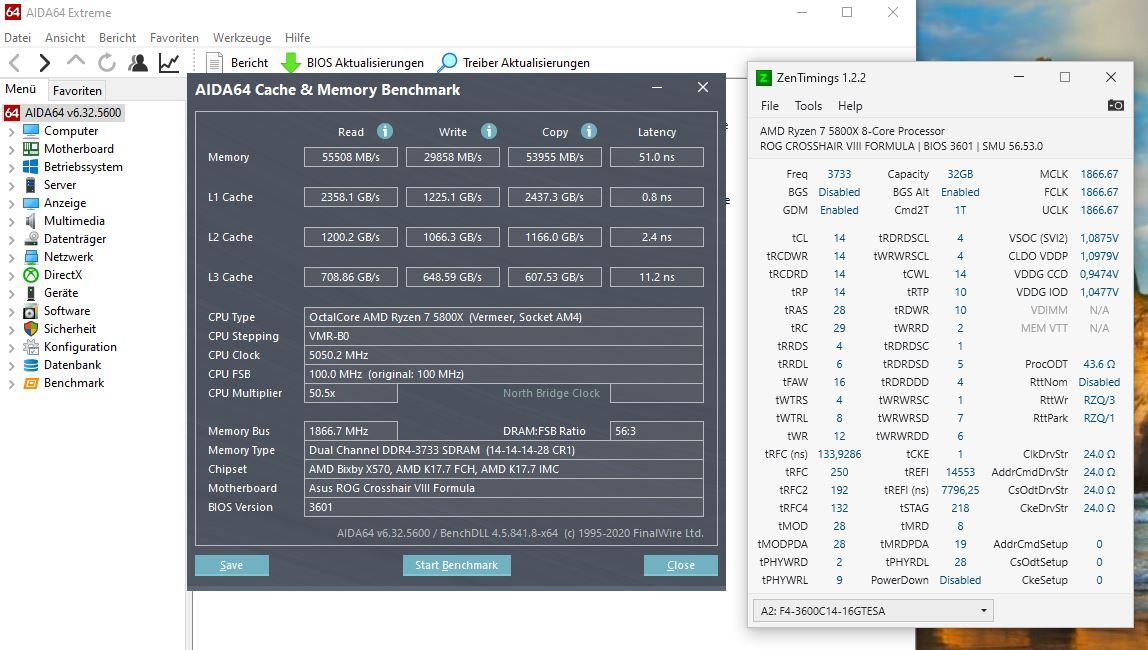Click the Read info icon
This screenshot has height=650, width=1148.
click(x=384, y=131)
